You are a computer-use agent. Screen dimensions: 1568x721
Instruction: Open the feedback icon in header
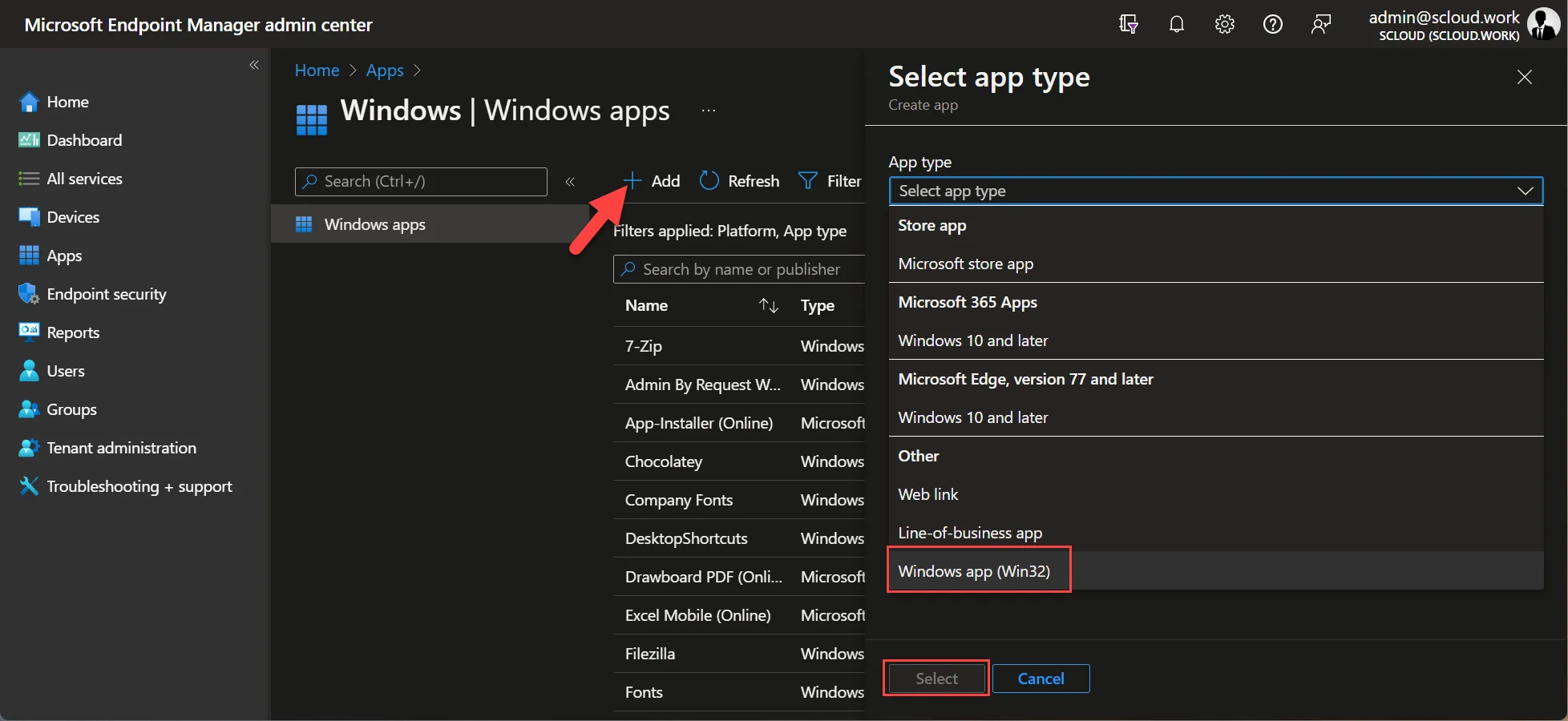coord(1321,24)
